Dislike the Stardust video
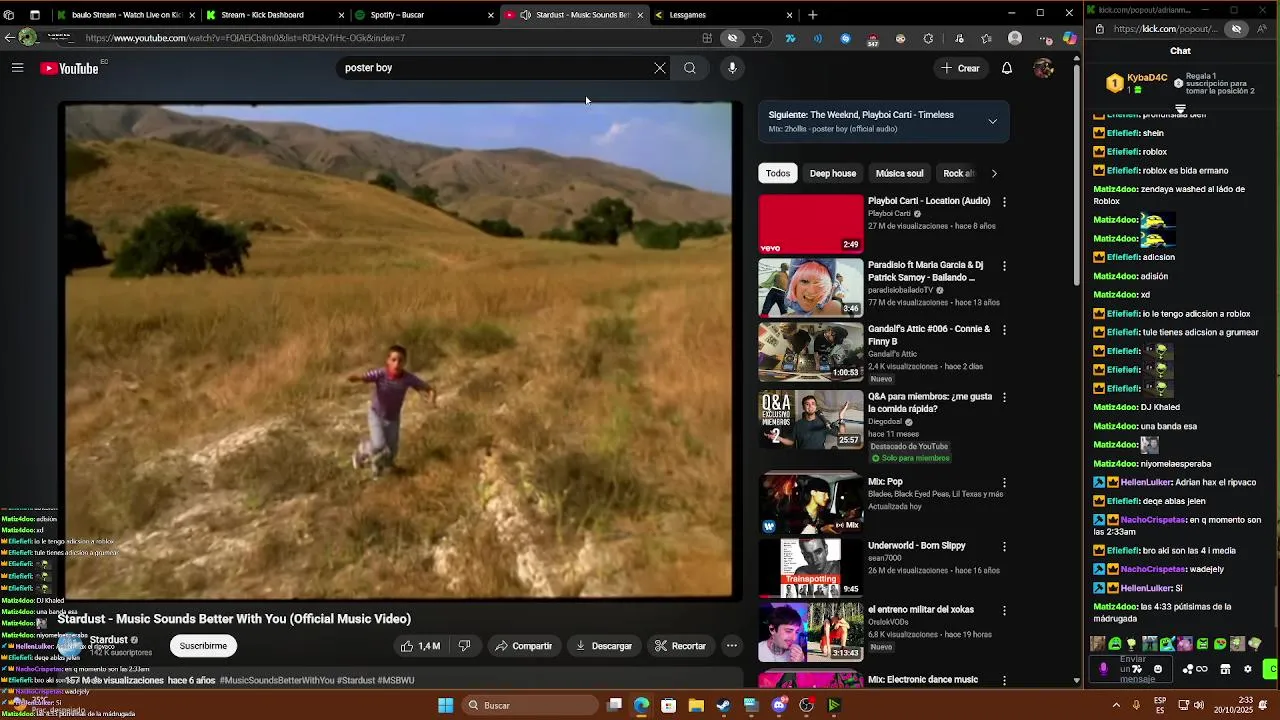The height and width of the screenshot is (720, 1280). coord(464,646)
